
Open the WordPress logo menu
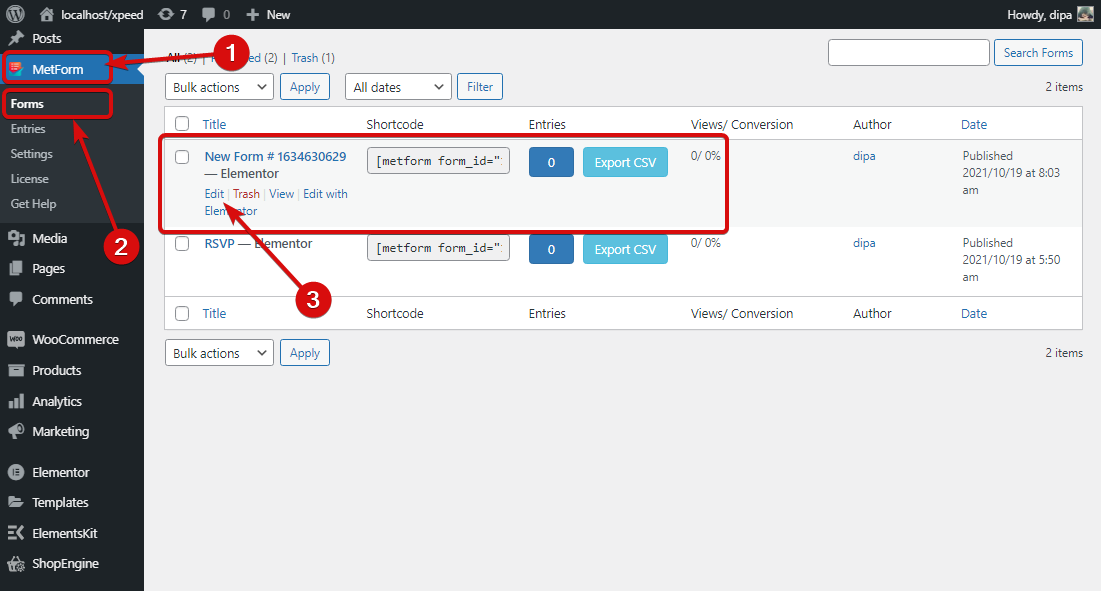(15, 14)
